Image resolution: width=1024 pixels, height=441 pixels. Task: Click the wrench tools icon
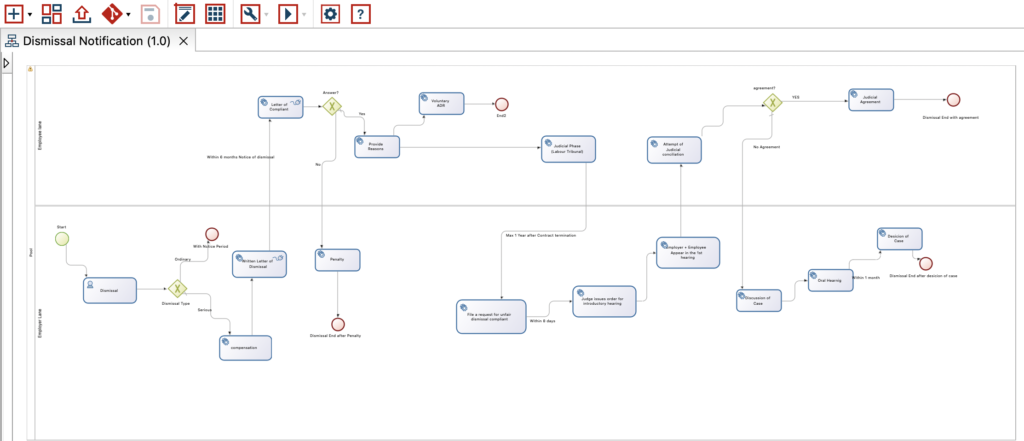pos(251,14)
